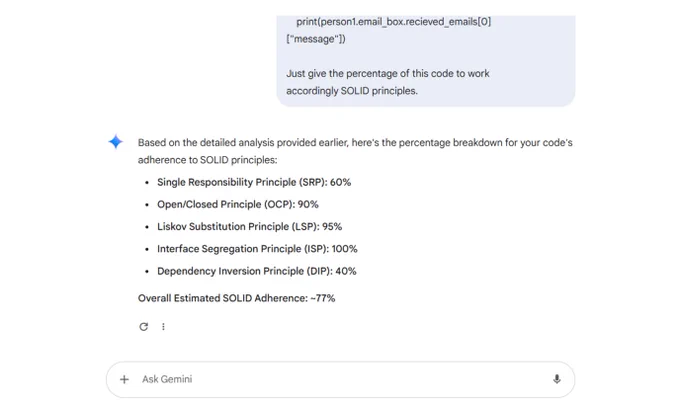The width and height of the screenshot is (680, 406).
Task: Click the Dependency Inversion Principle 40% line
Action: pyautogui.click(x=257, y=271)
